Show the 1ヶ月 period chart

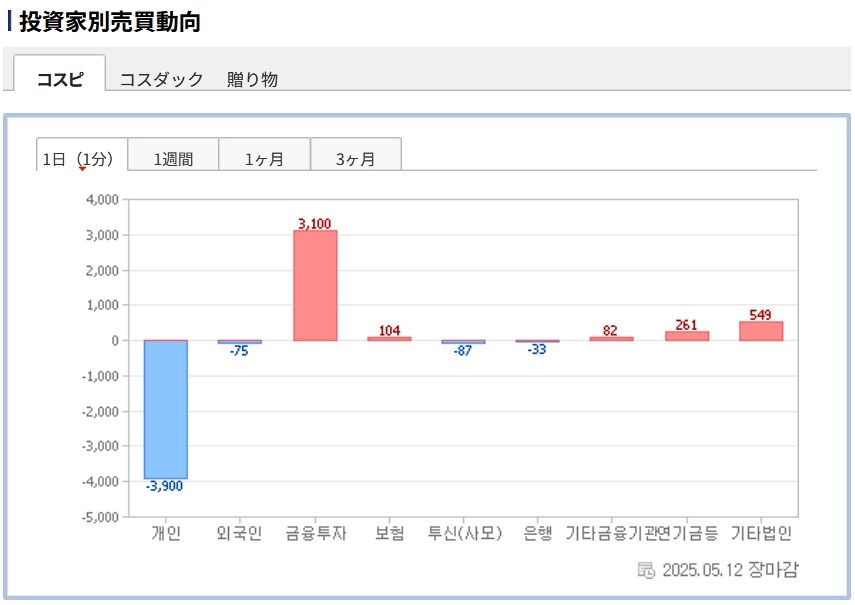pos(264,158)
